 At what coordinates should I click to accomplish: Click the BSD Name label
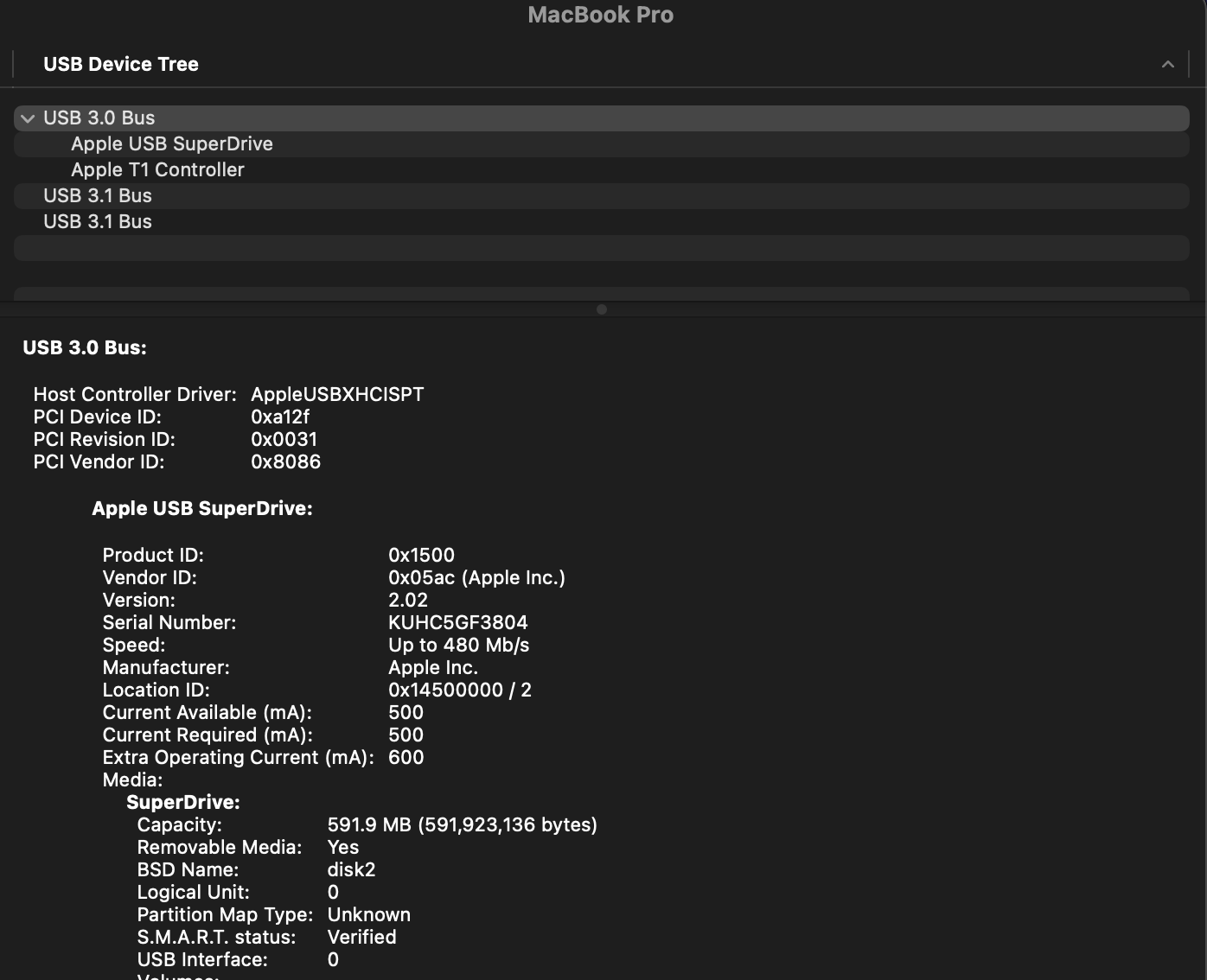click(188, 869)
